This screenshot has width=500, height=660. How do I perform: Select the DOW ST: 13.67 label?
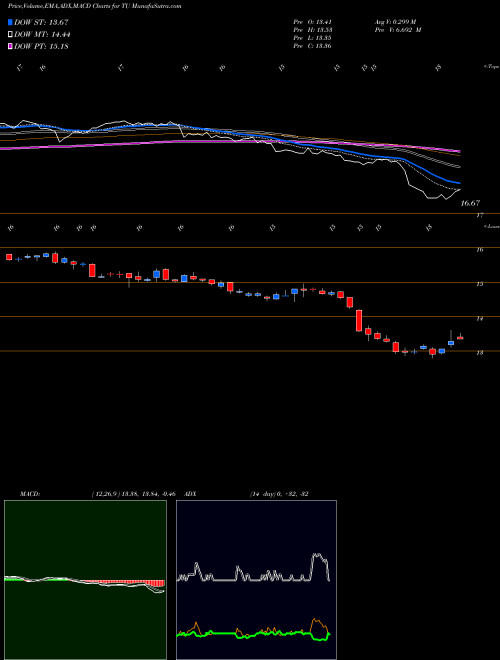[41, 22]
